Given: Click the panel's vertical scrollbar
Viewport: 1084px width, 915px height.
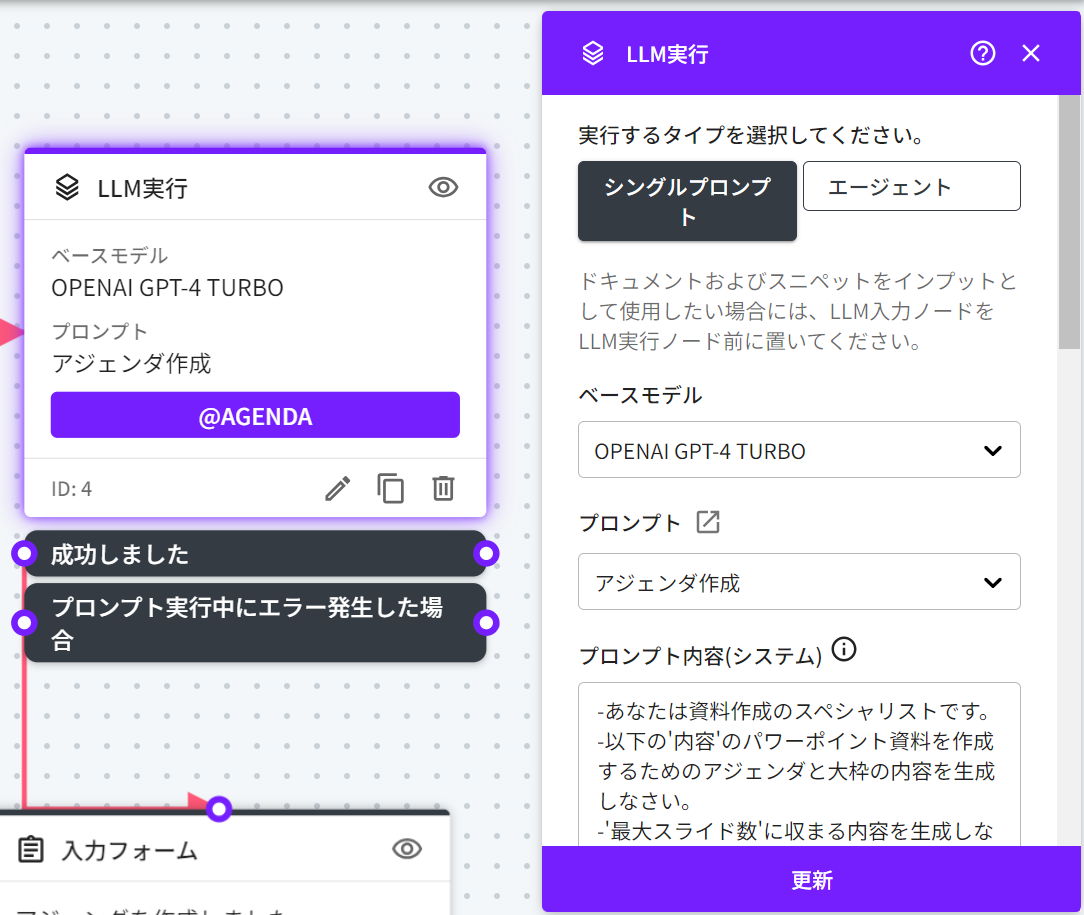Looking at the screenshot, I should 1069,220.
